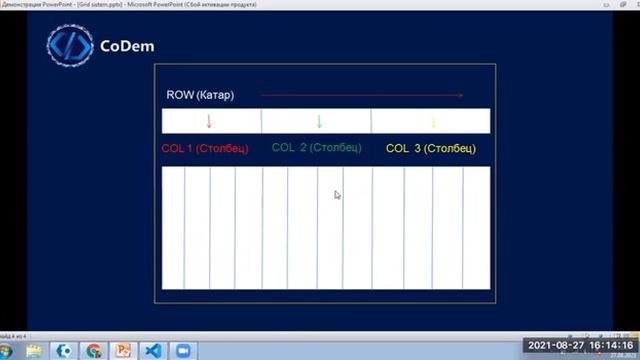640x360 pixels.
Task: Click the PowerPoint window title bar text
Action: pyautogui.click(x=129, y=4)
